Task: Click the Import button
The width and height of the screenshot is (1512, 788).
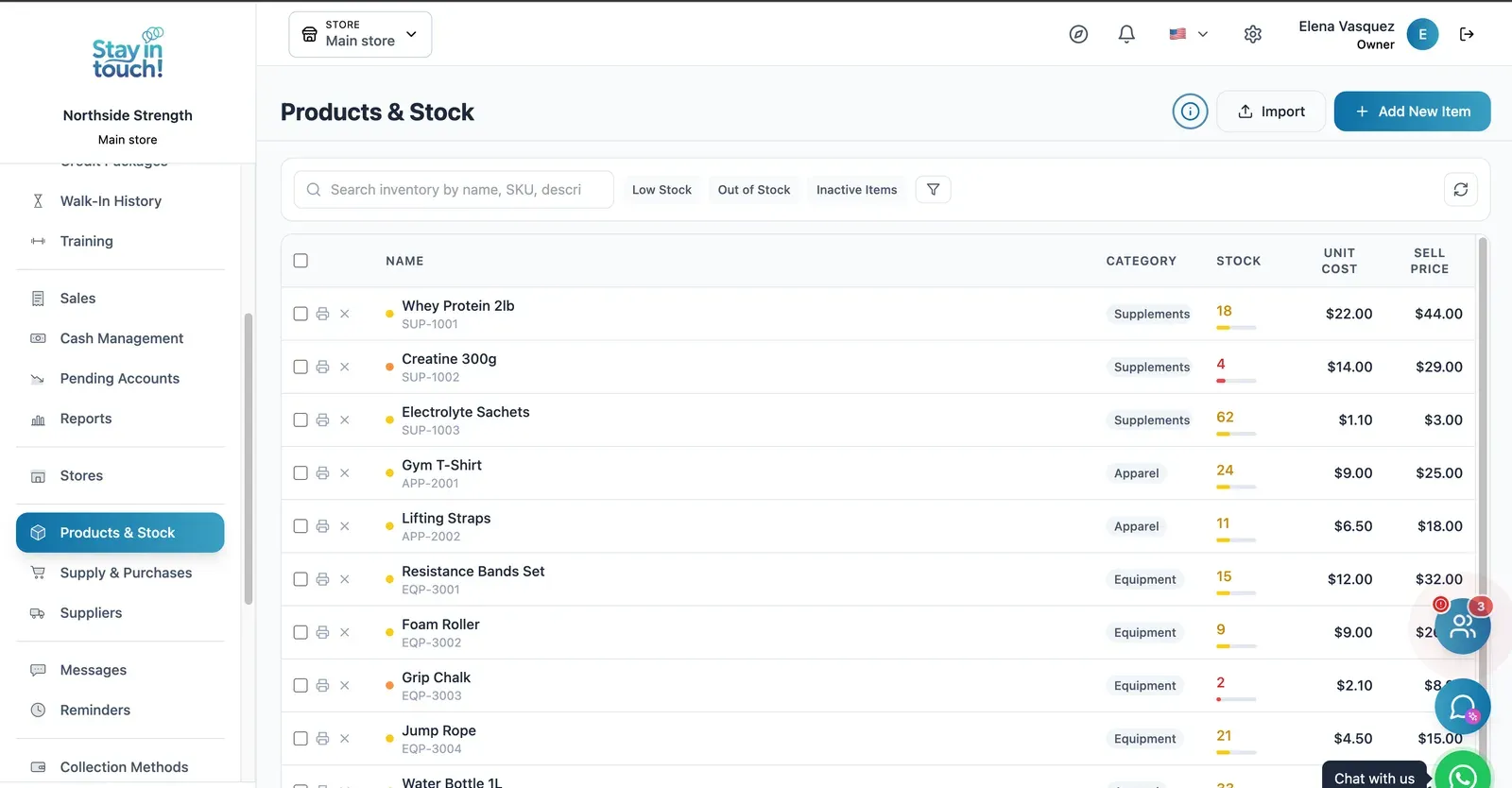Action: 1271,111
